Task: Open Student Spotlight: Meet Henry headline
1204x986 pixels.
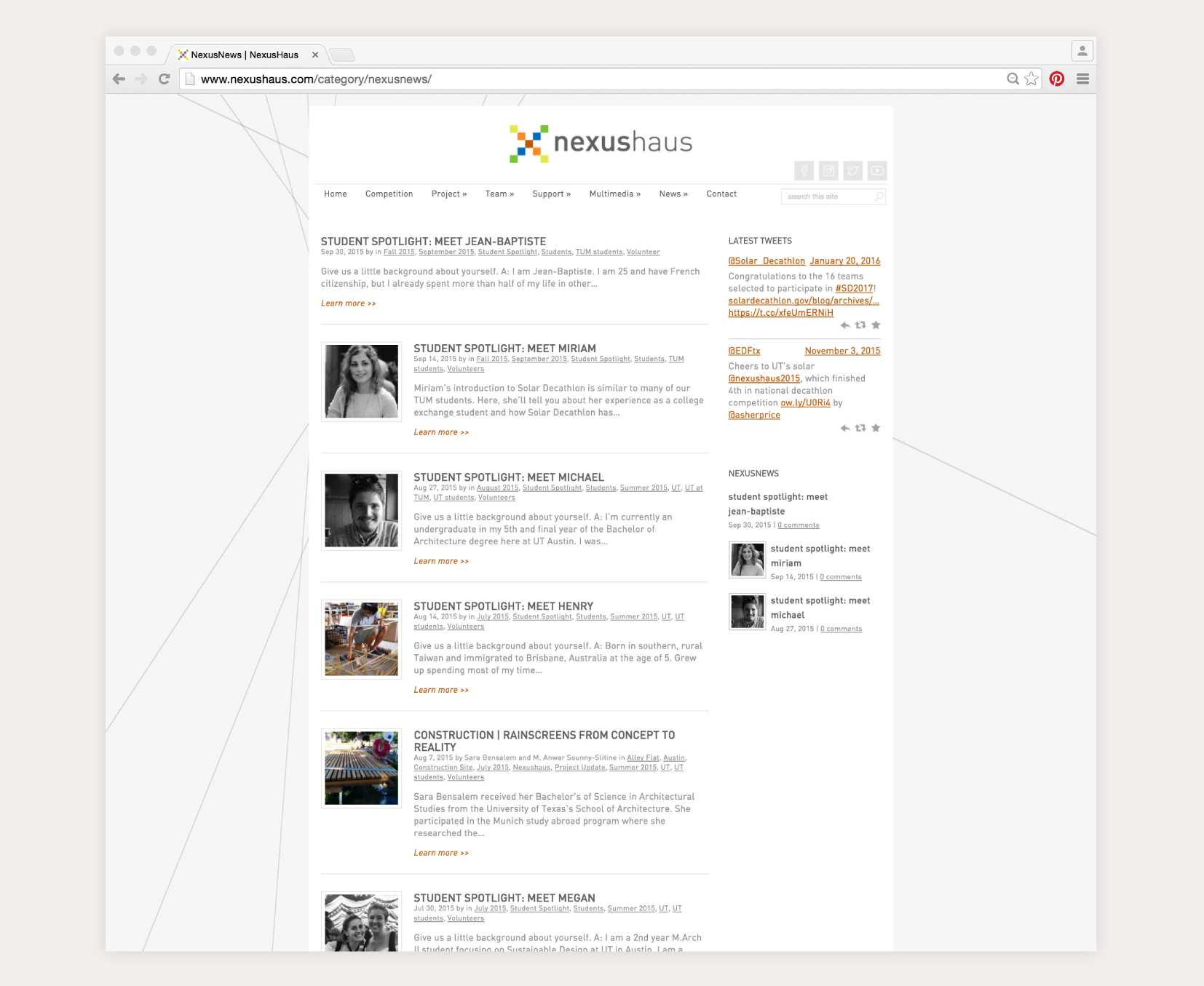Action: pyautogui.click(x=503, y=606)
